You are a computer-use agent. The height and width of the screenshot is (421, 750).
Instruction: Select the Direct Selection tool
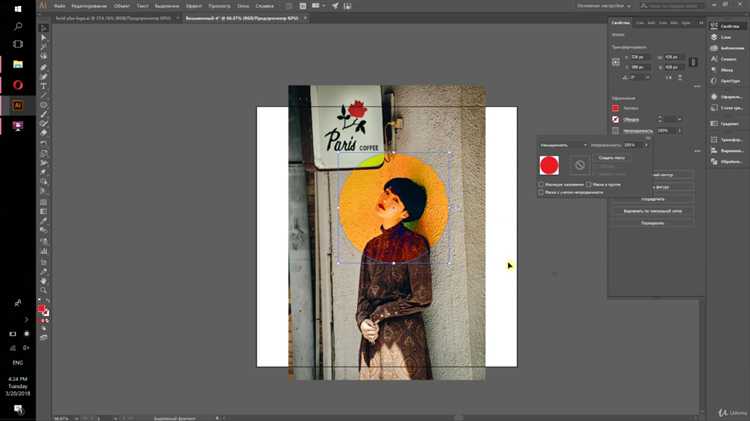[44, 38]
